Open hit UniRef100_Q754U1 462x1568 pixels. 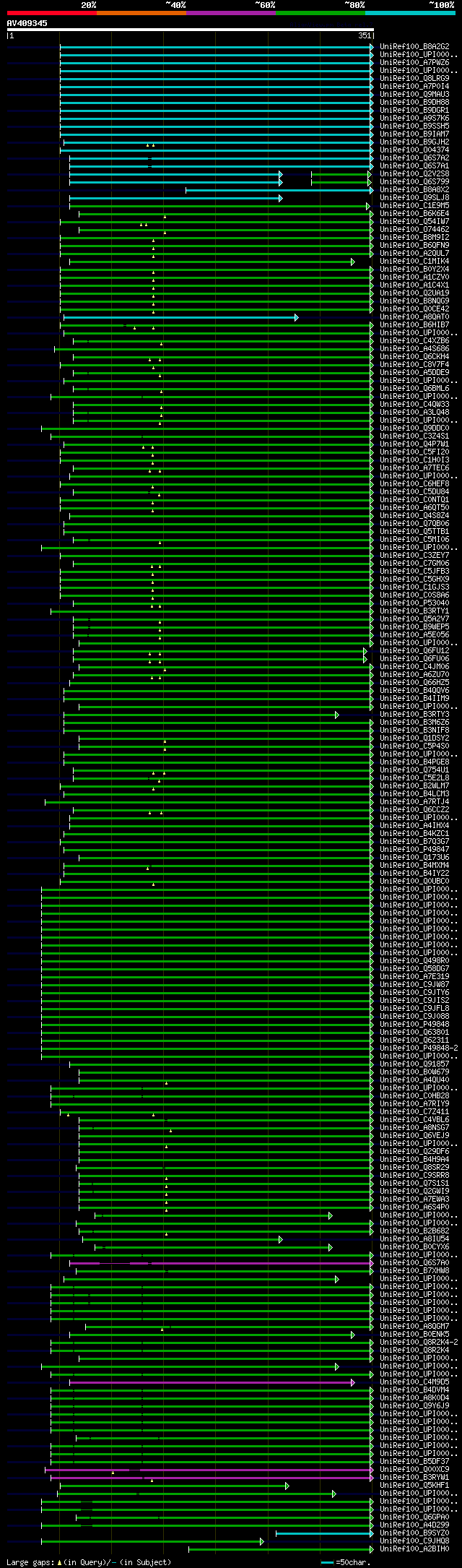click(x=414, y=770)
